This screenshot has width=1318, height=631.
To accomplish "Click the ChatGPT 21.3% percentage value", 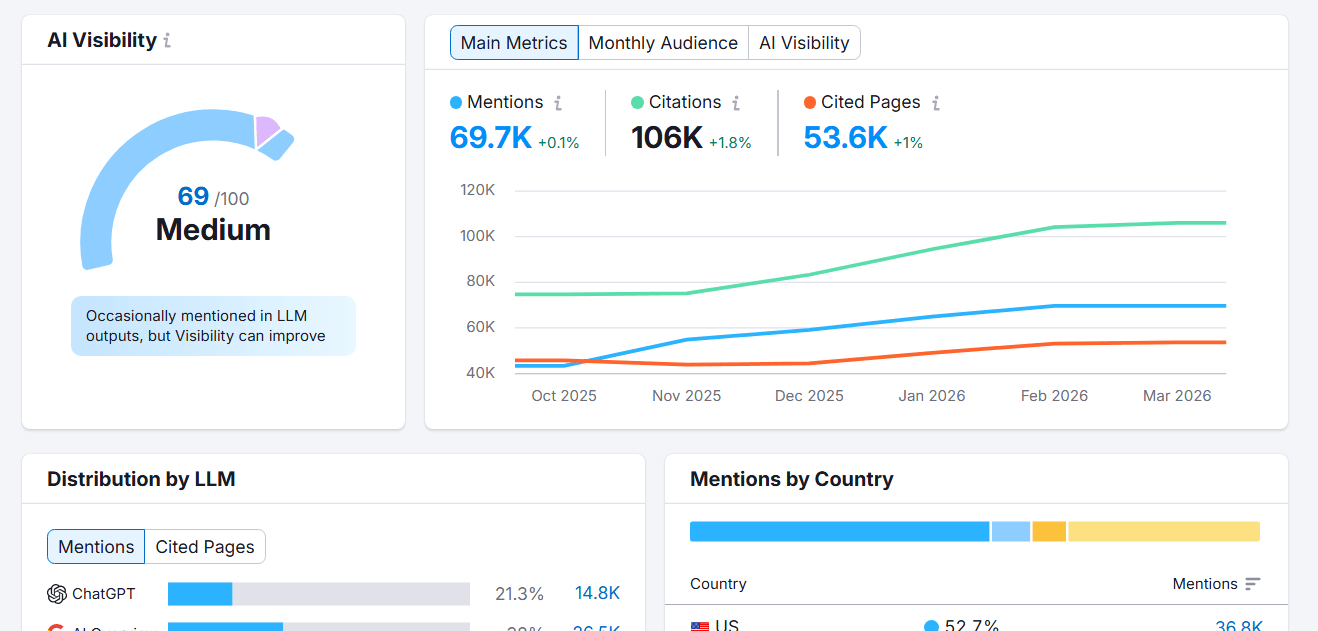I will [520, 594].
